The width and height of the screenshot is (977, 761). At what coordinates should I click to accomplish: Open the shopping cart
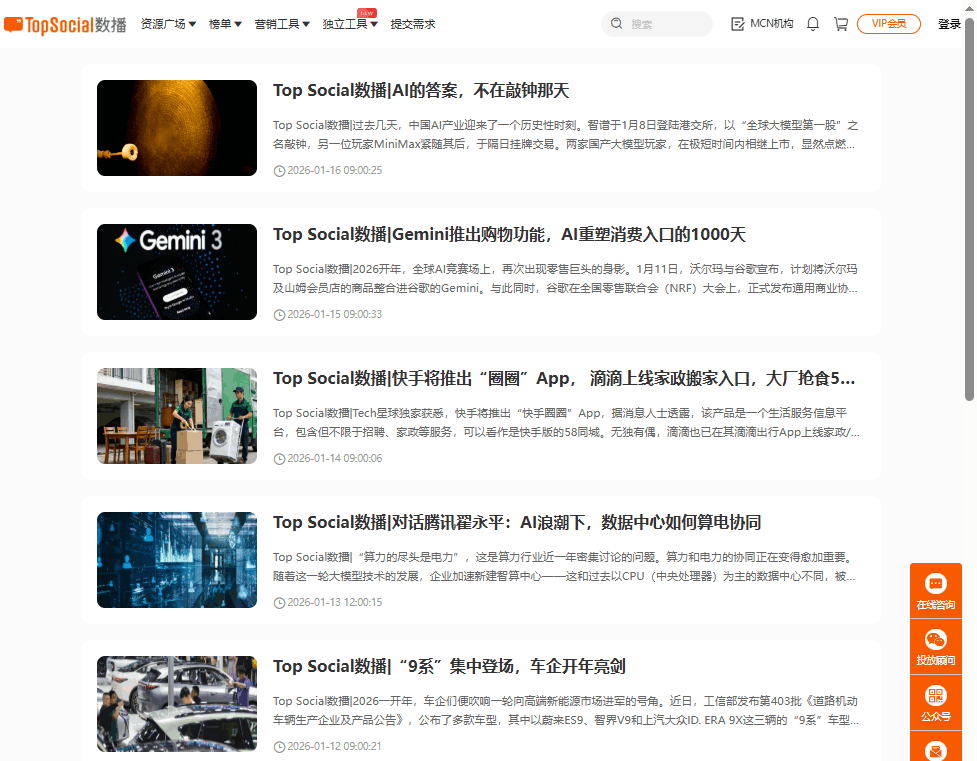tap(841, 24)
